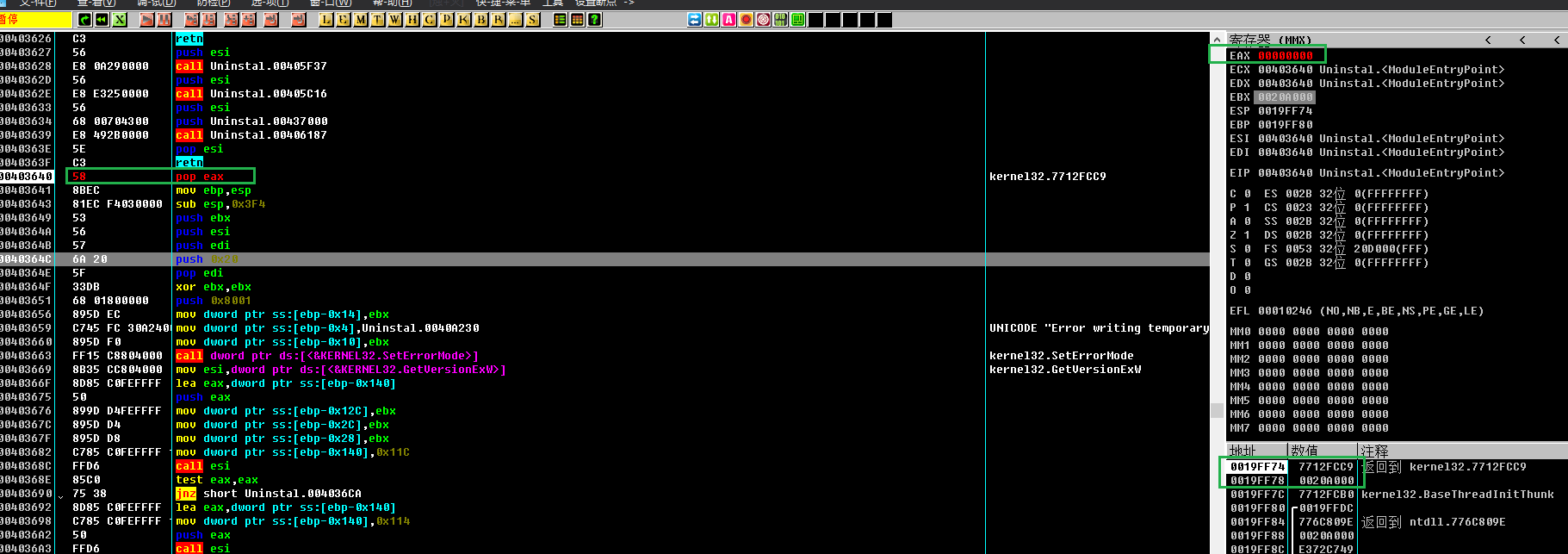
Task: Select the EIP register row
Action: tap(1367, 173)
